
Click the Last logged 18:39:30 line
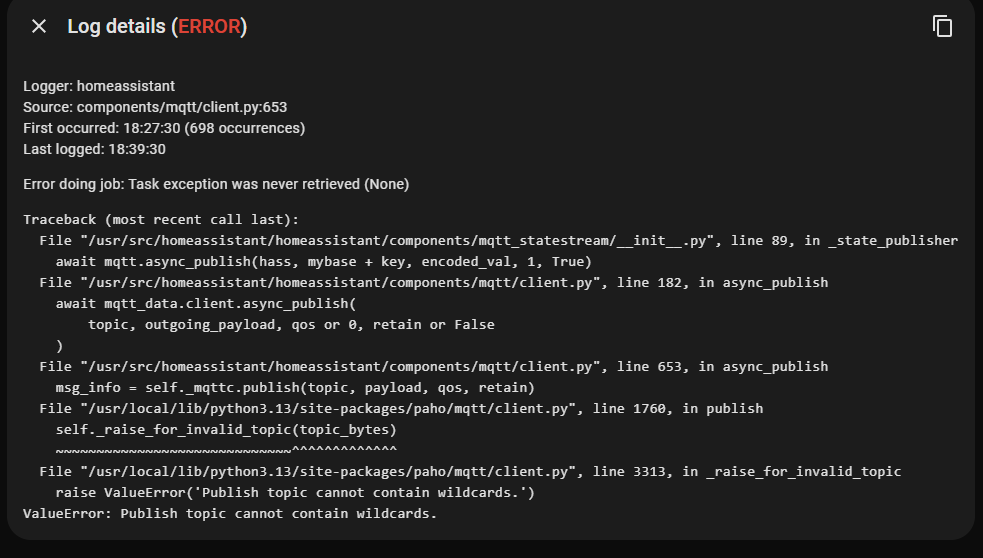(94, 149)
